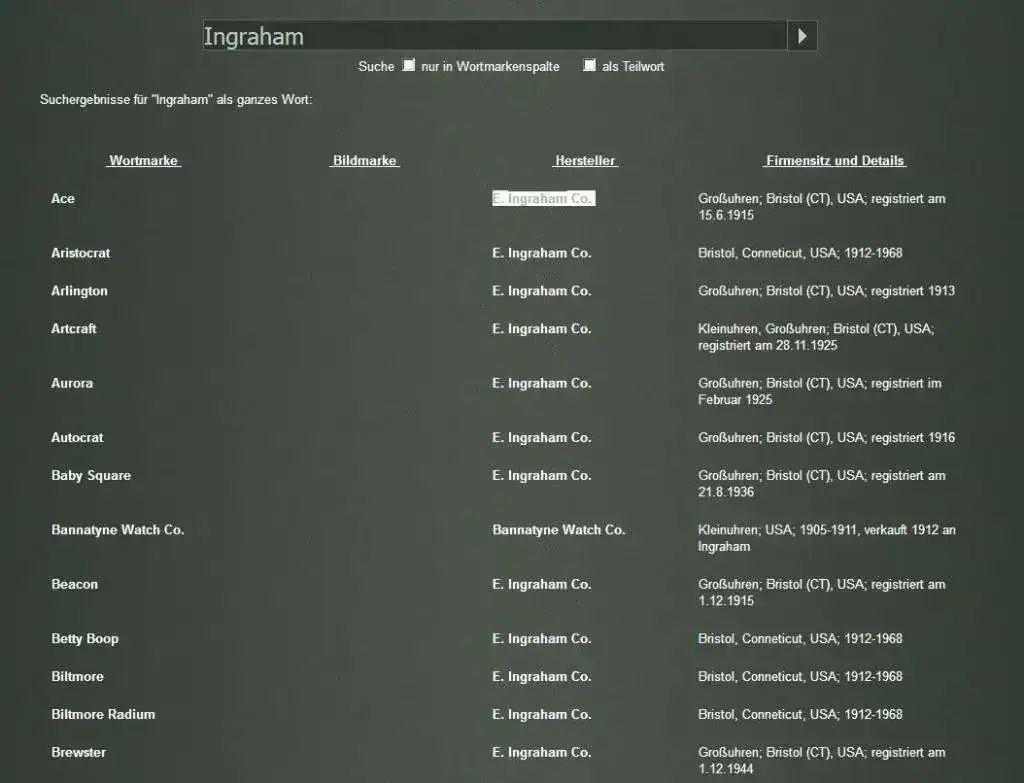Click E. Ingraham Co. in Artcraft row
This screenshot has width=1024, height=783.
point(541,329)
